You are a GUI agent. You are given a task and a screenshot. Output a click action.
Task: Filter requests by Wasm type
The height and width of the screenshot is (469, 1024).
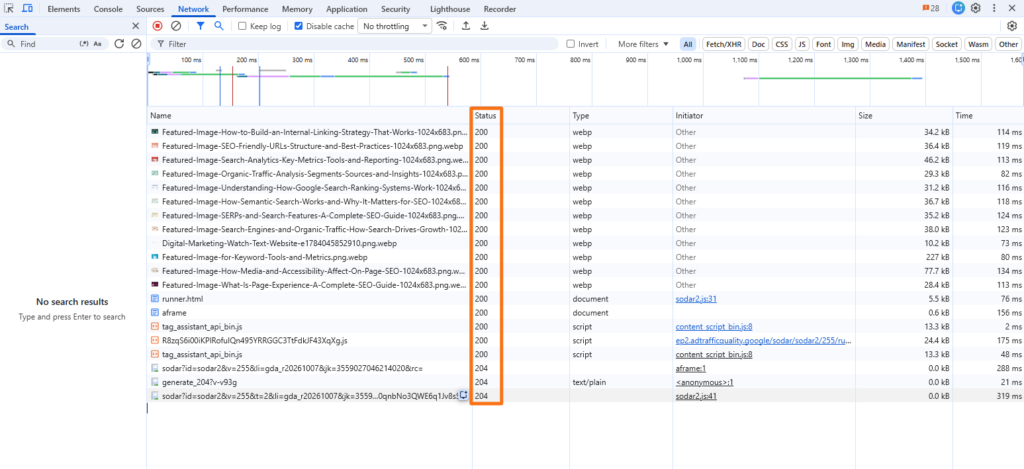(978, 44)
